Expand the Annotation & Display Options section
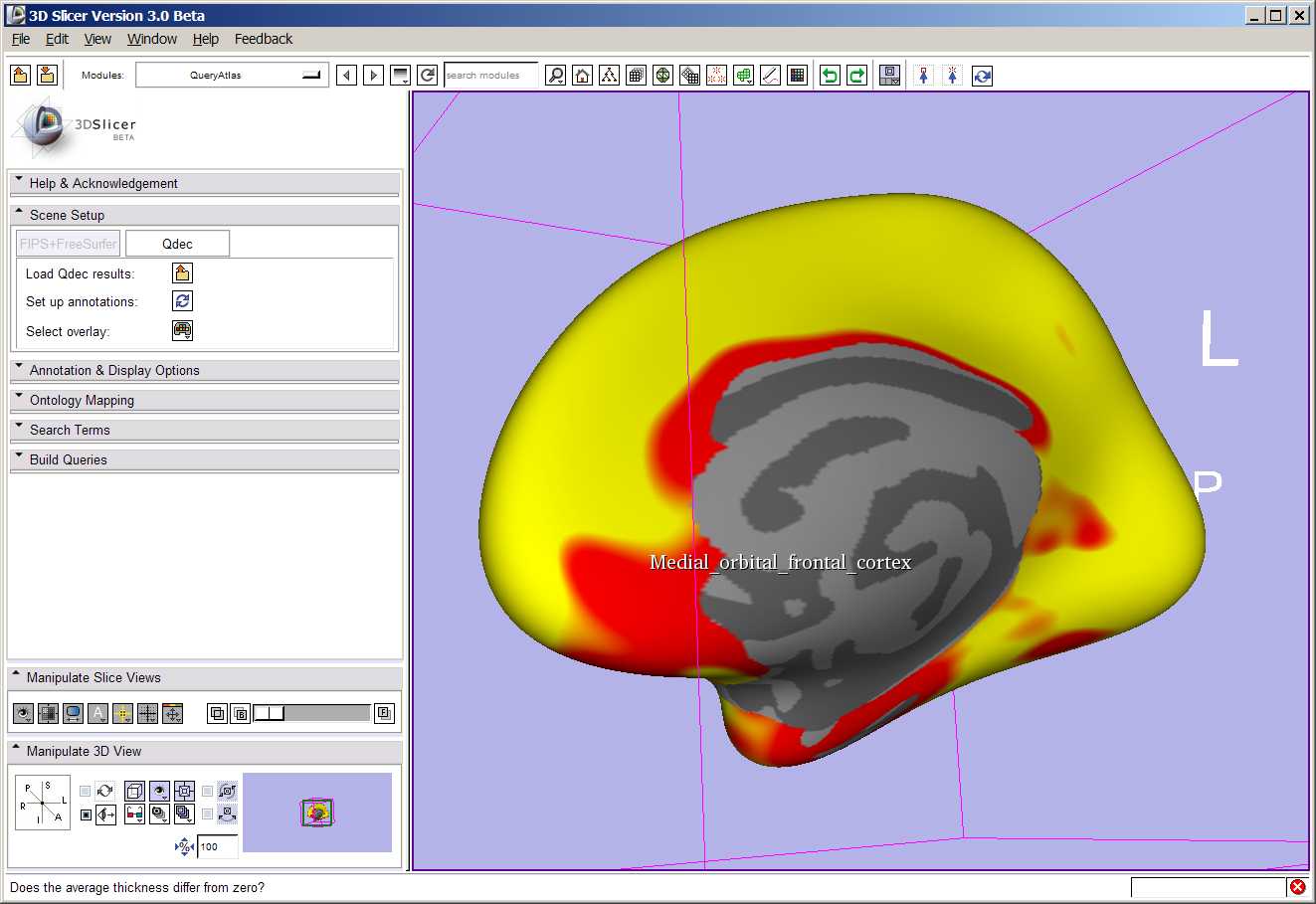Image resolution: width=1316 pixels, height=904 pixels. 114,370
